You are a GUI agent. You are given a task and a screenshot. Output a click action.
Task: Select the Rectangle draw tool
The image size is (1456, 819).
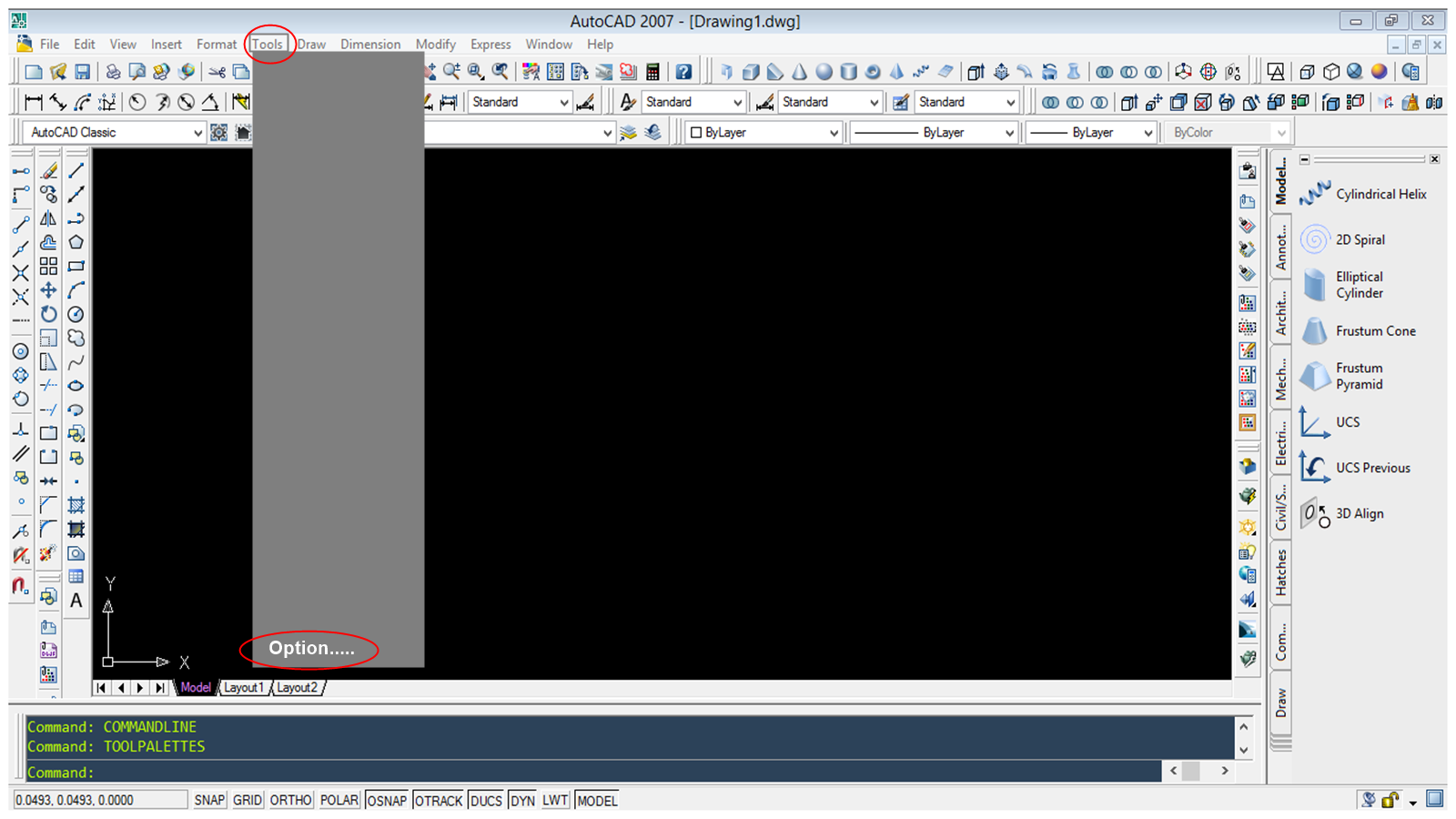point(76,266)
